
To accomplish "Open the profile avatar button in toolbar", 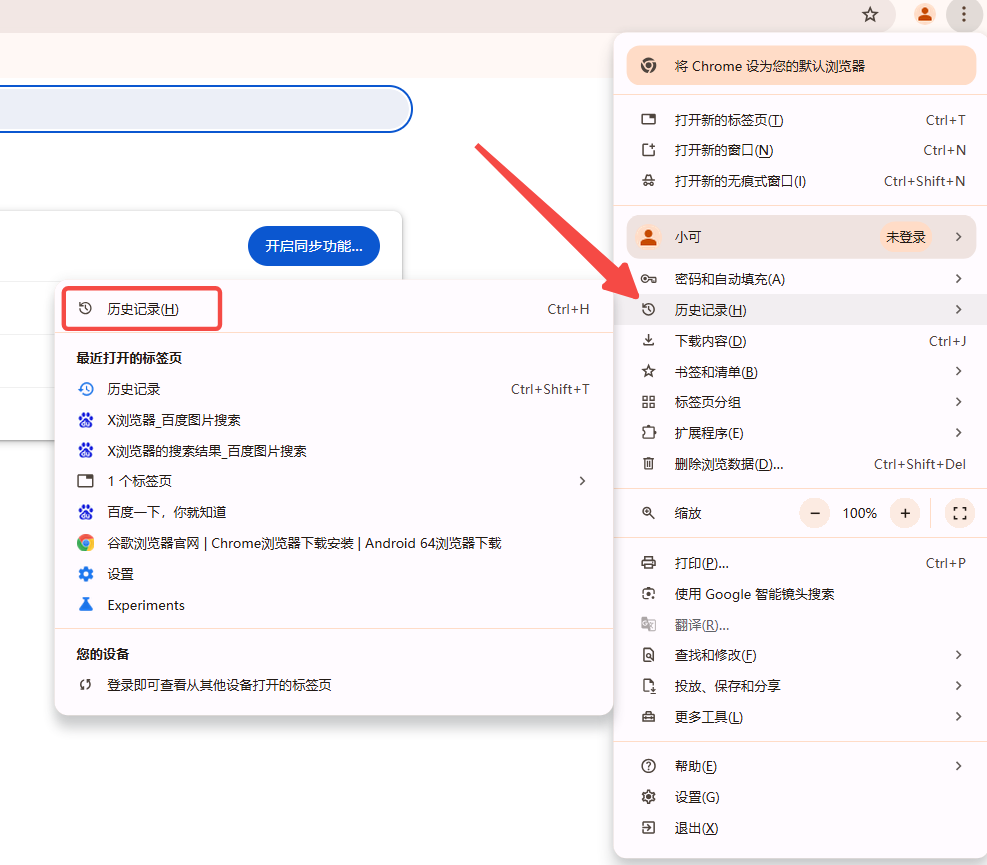I will click(x=924, y=14).
